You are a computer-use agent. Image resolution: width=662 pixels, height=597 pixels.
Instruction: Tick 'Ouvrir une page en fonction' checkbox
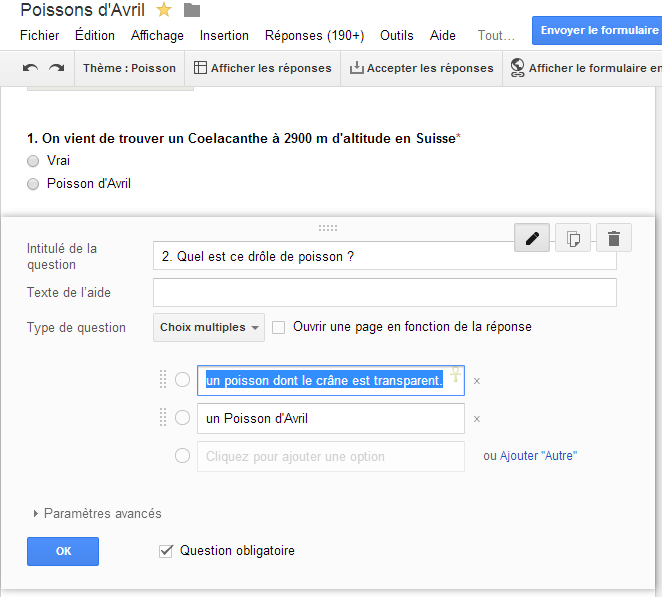pos(278,327)
